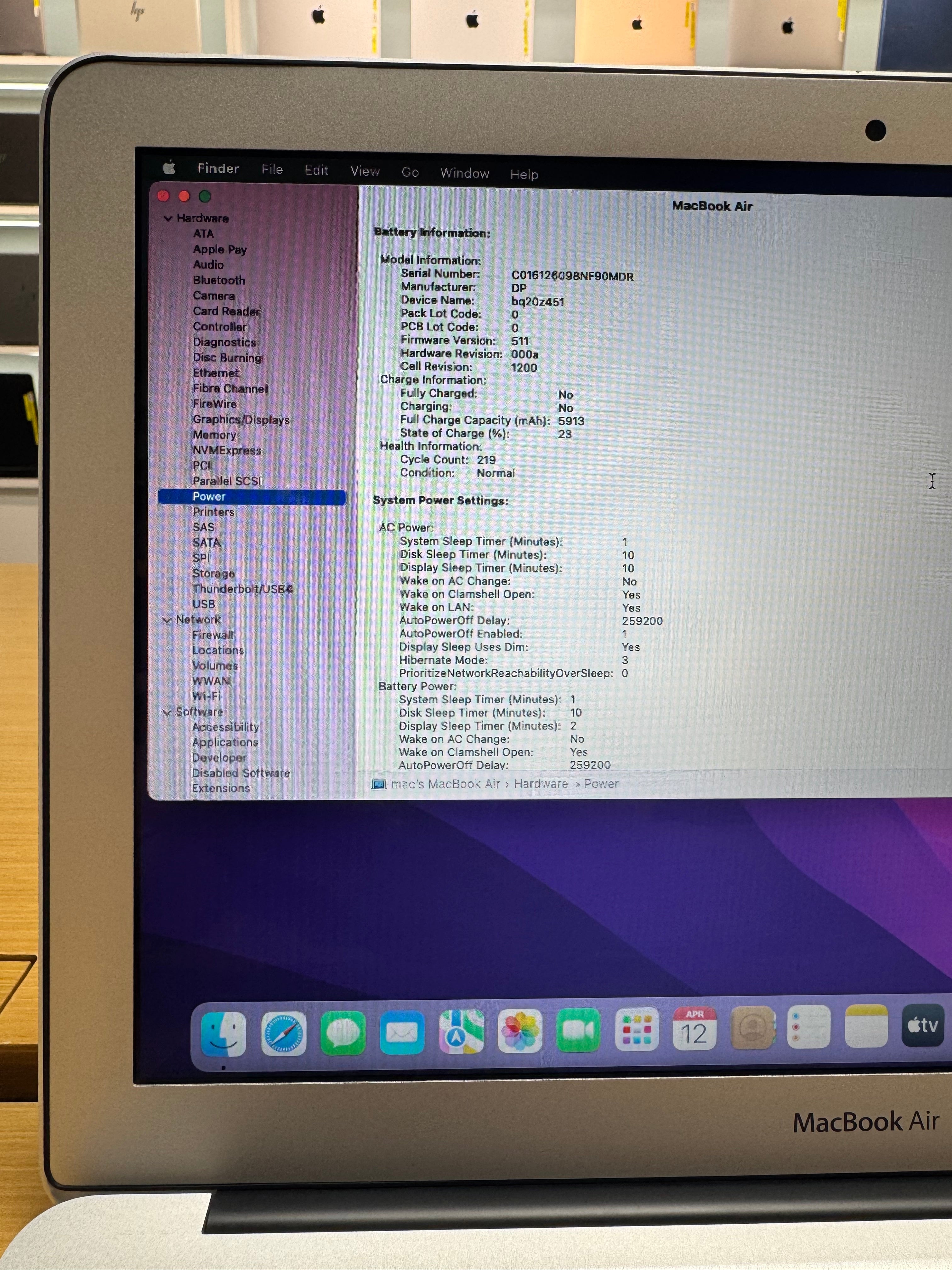
Task: Select SATA in the sidebar
Action: pos(207,543)
